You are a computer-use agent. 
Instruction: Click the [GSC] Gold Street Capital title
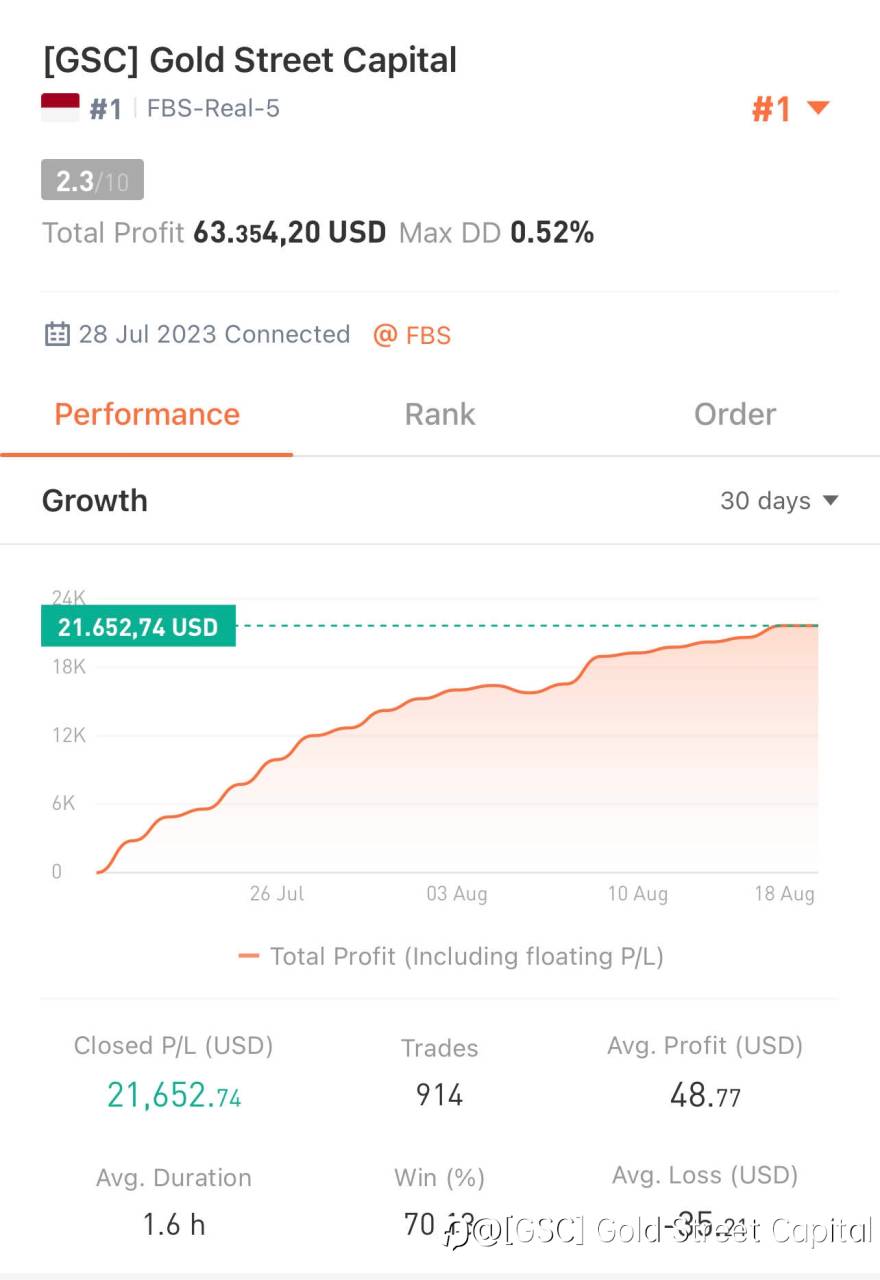(x=249, y=60)
